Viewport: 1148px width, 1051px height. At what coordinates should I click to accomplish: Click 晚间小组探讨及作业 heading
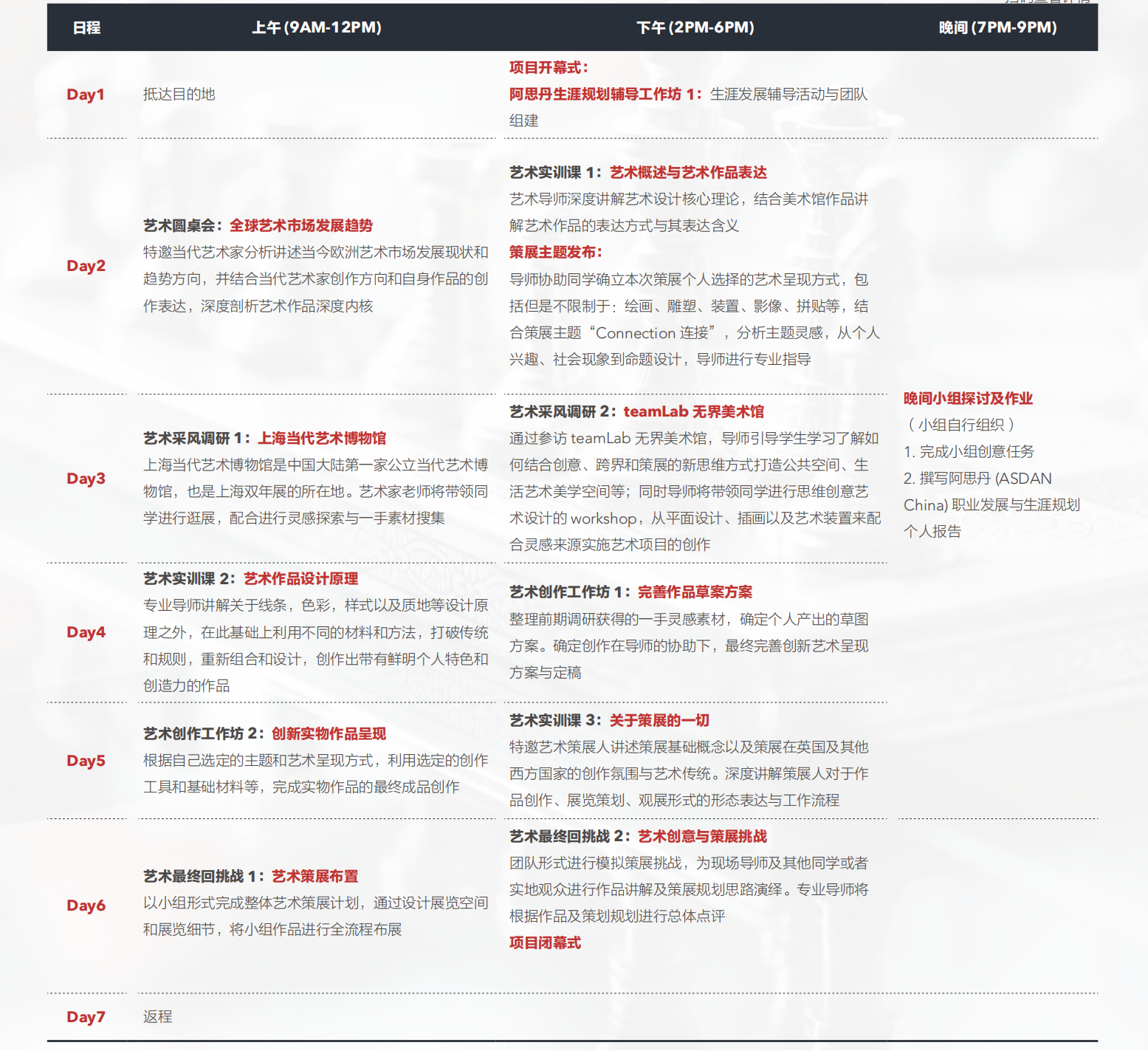(969, 399)
